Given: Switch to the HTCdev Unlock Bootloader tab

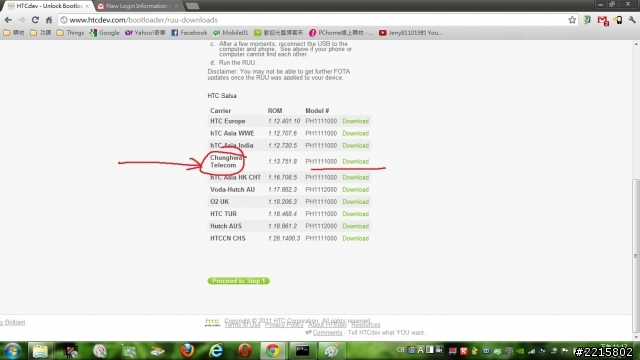Looking at the screenshot, I should [48, 6].
